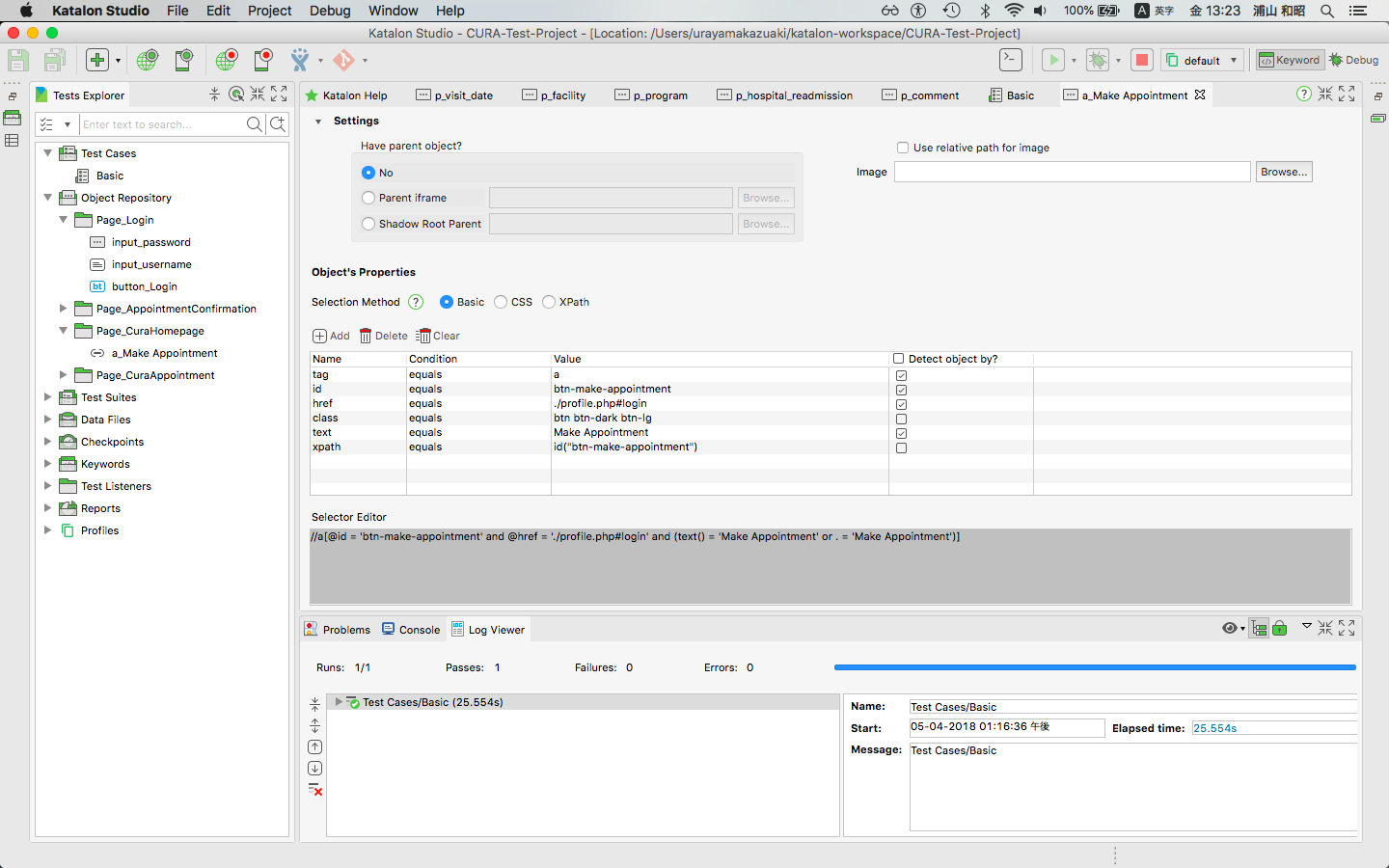Expand the Page_CuraAppointment folder
The image size is (1389, 868).
(64, 375)
